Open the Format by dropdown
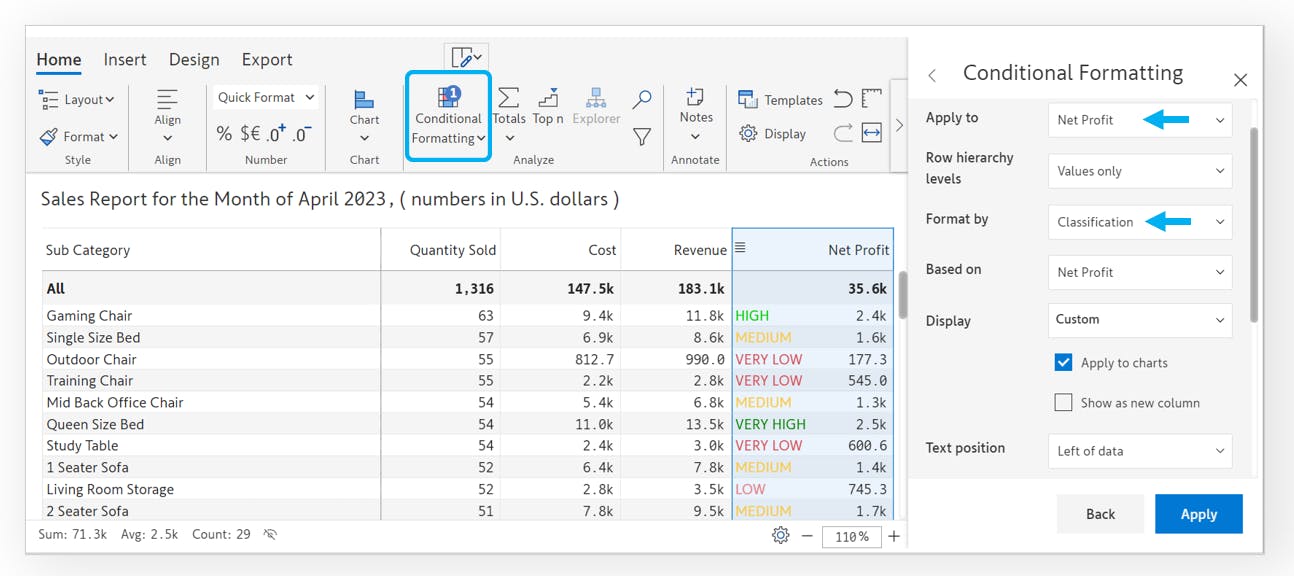This screenshot has height=576, width=1294. click(1140, 222)
